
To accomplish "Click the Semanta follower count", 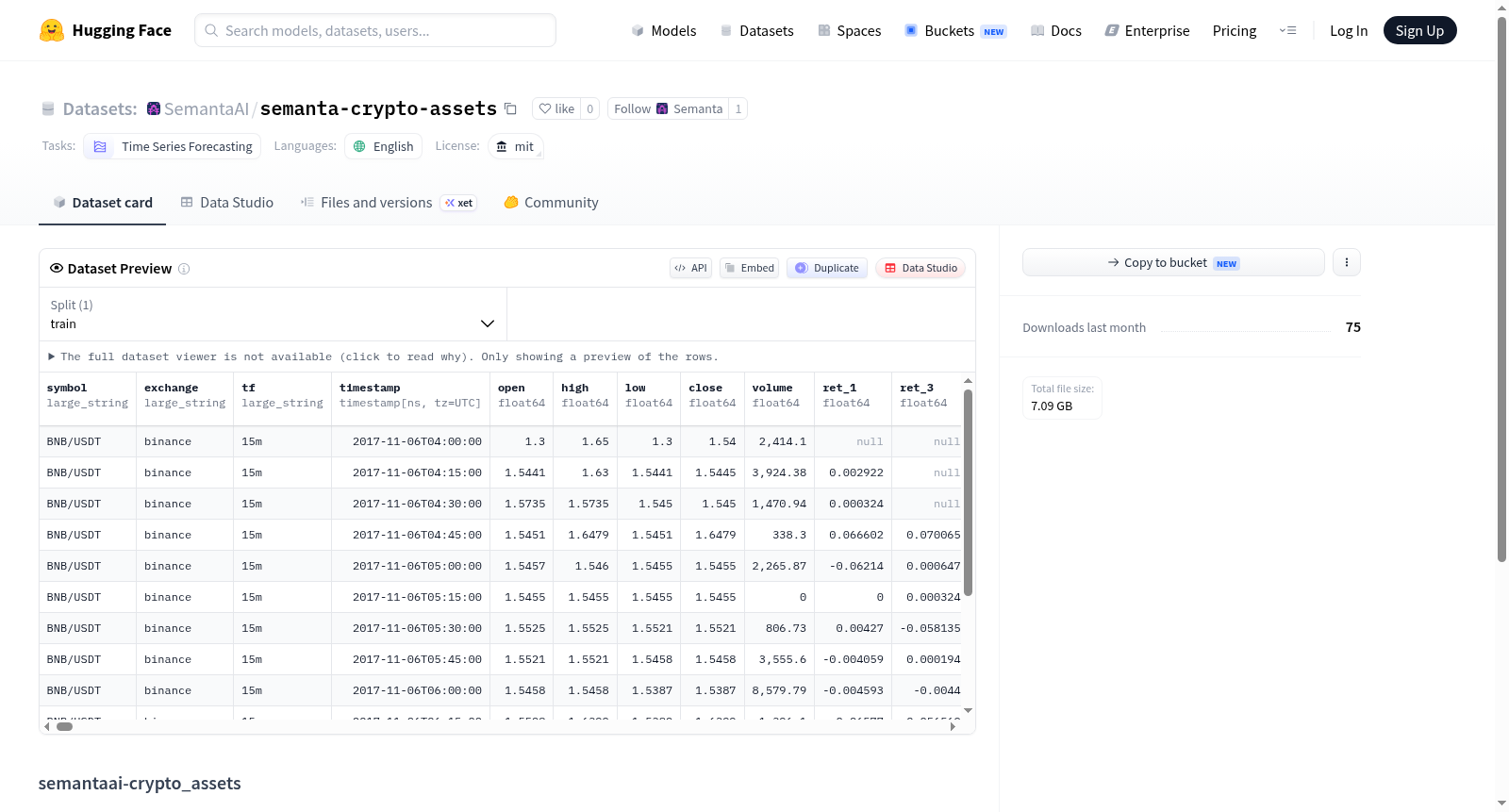I will click(x=738, y=108).
